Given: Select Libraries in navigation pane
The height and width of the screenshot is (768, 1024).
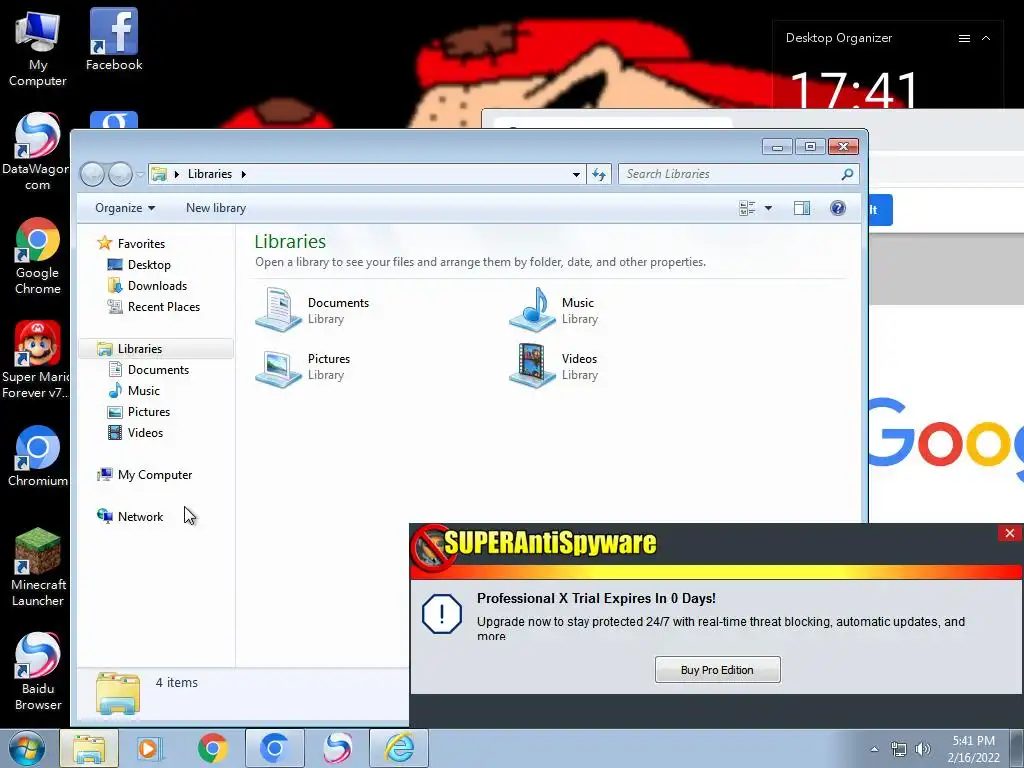Looking at the screenshot, I should (x=155, y=349).
